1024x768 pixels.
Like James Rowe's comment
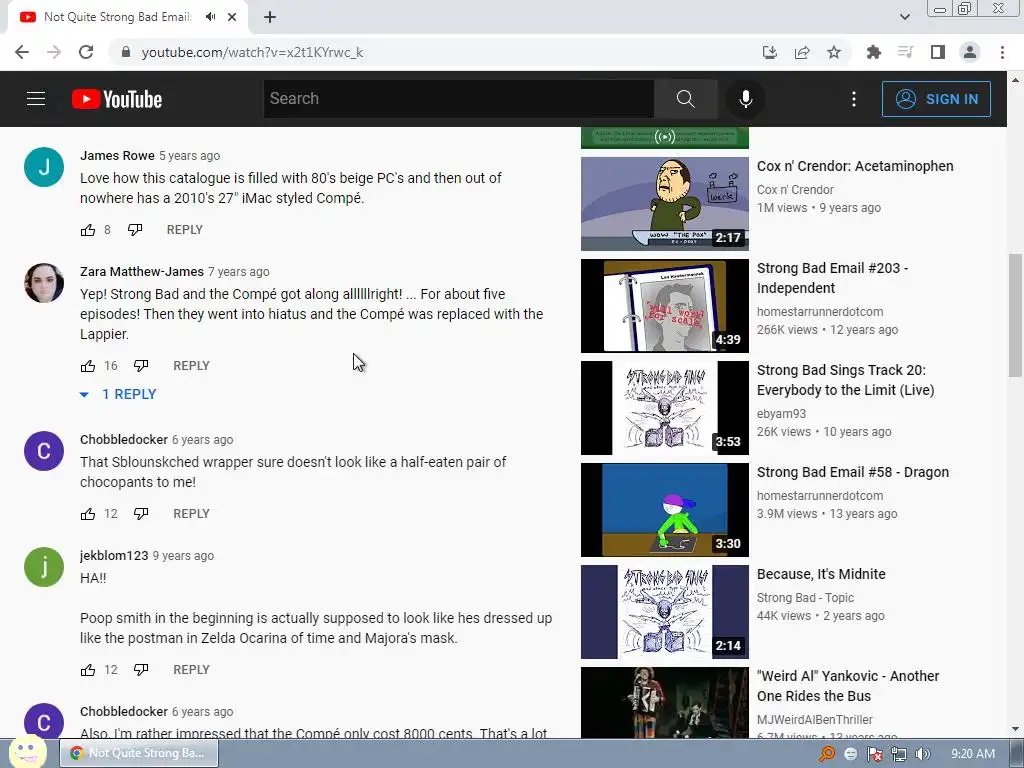pos(88,230)
